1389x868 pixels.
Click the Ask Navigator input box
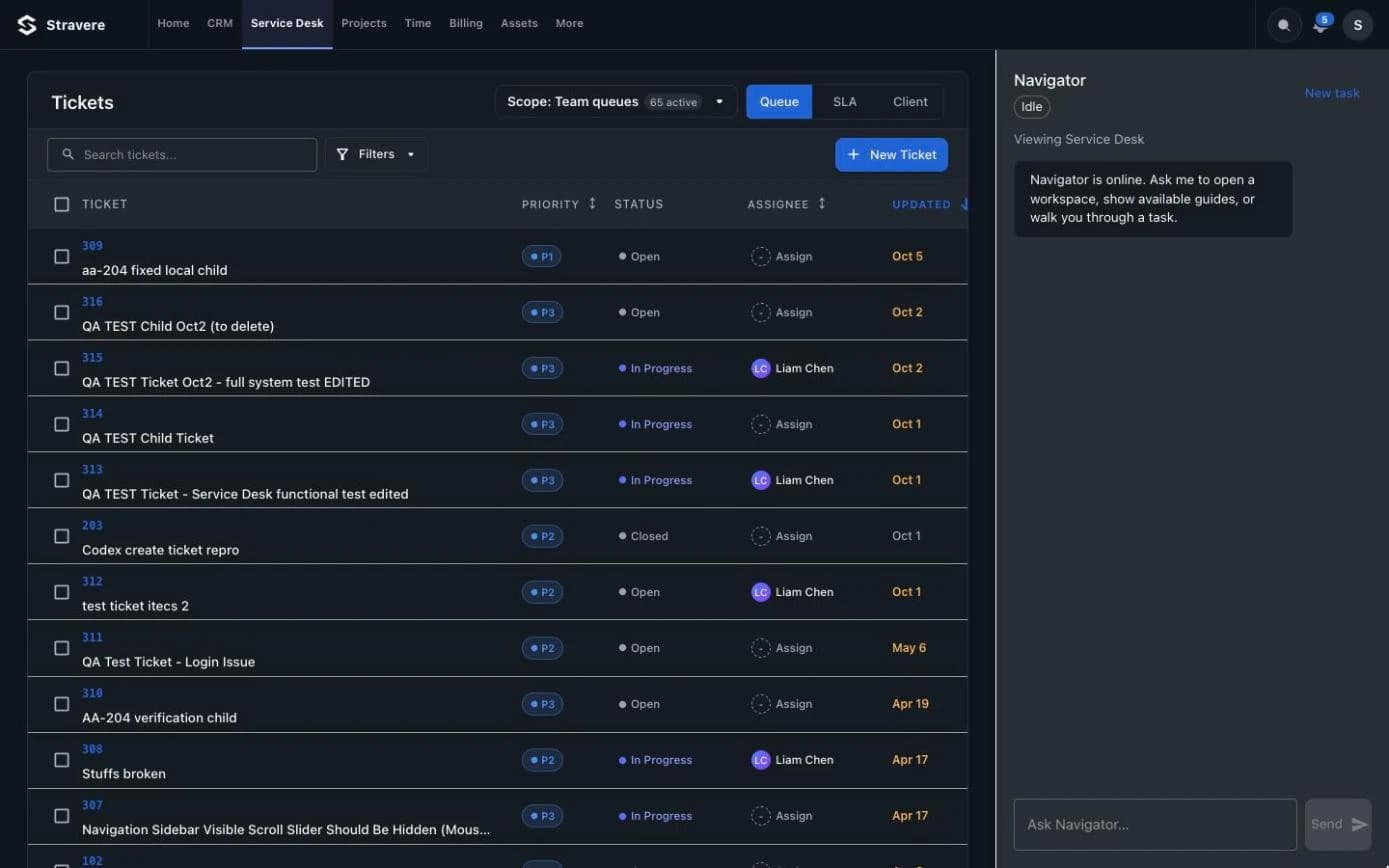(1155, 824)
